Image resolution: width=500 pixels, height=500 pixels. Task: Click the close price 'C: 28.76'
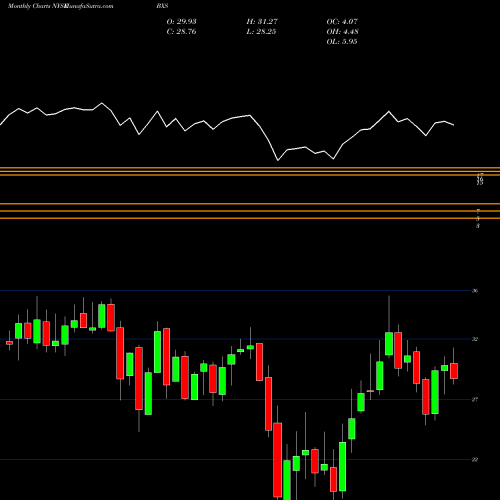pos(181,32)
